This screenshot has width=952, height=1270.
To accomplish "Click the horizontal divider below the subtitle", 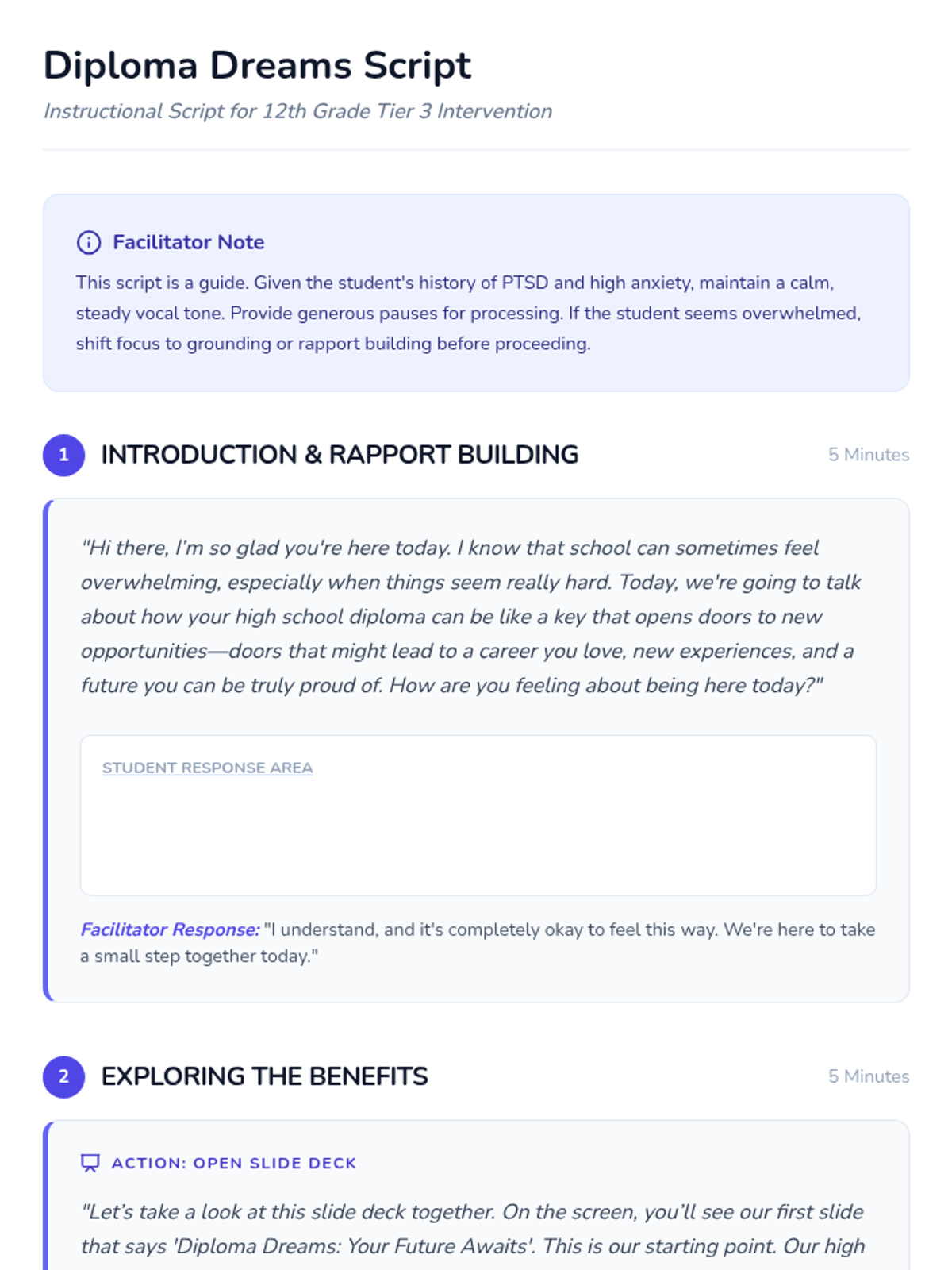I will 476,149.
